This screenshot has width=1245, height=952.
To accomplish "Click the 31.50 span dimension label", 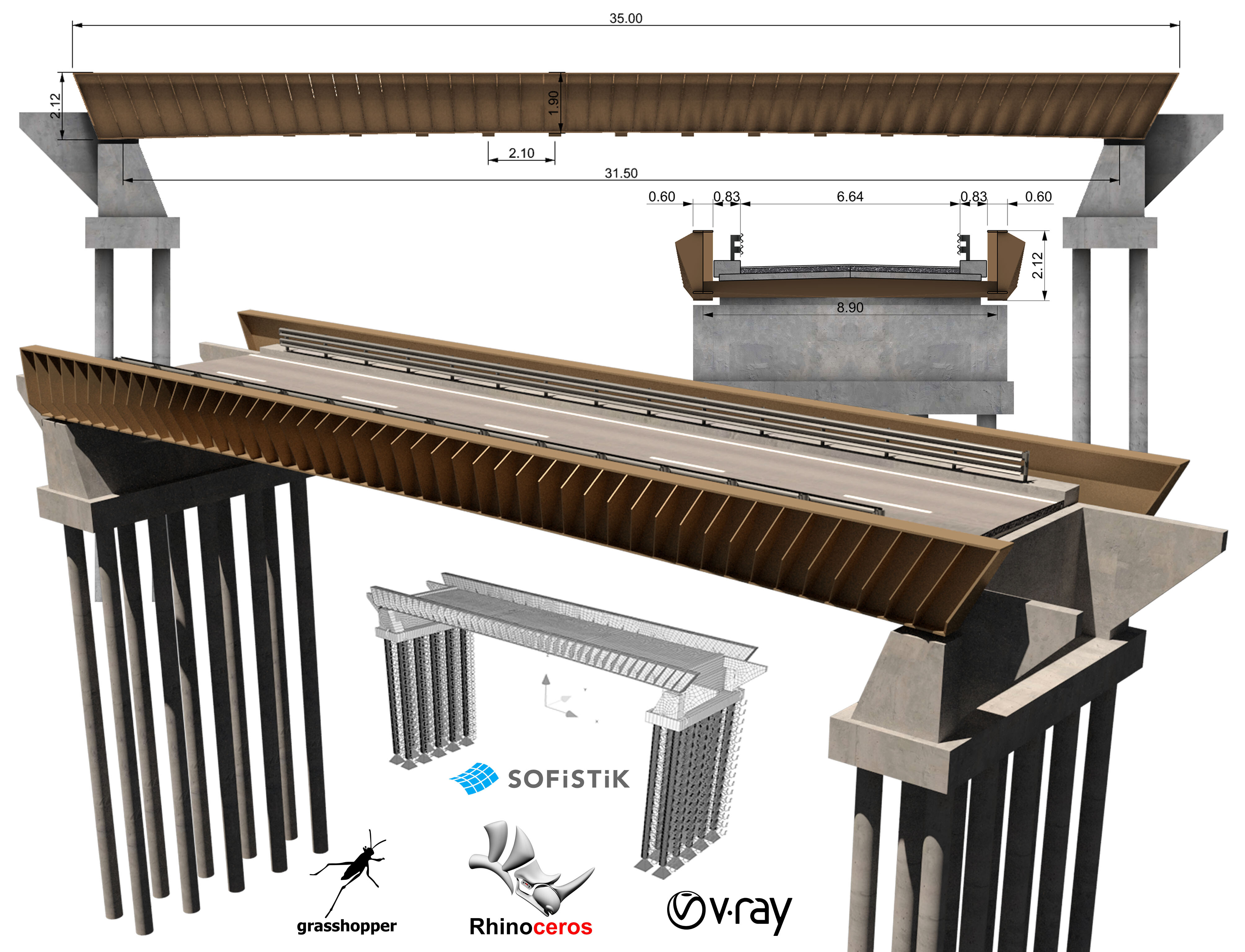I will [621, 173].
